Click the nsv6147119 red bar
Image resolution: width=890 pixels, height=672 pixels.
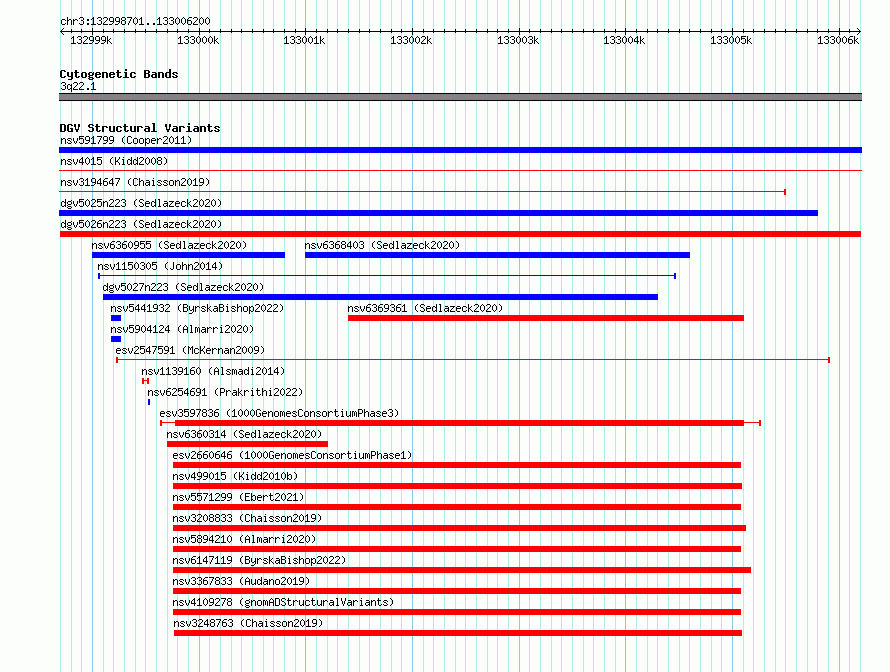click(x=462, y=570)
